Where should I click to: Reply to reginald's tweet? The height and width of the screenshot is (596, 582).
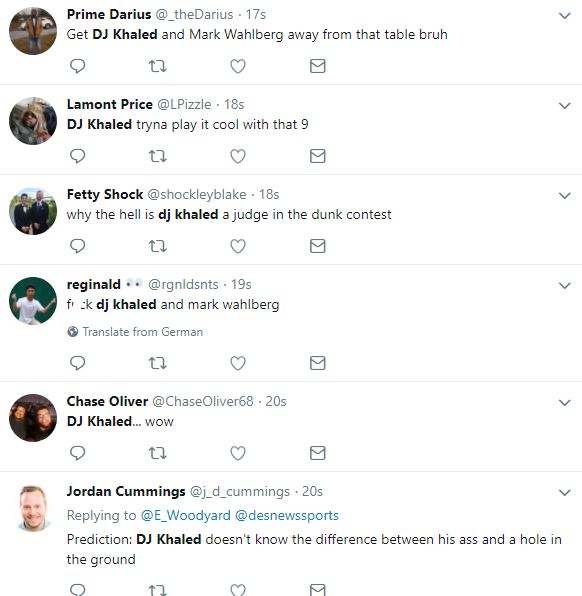[78, 363]
